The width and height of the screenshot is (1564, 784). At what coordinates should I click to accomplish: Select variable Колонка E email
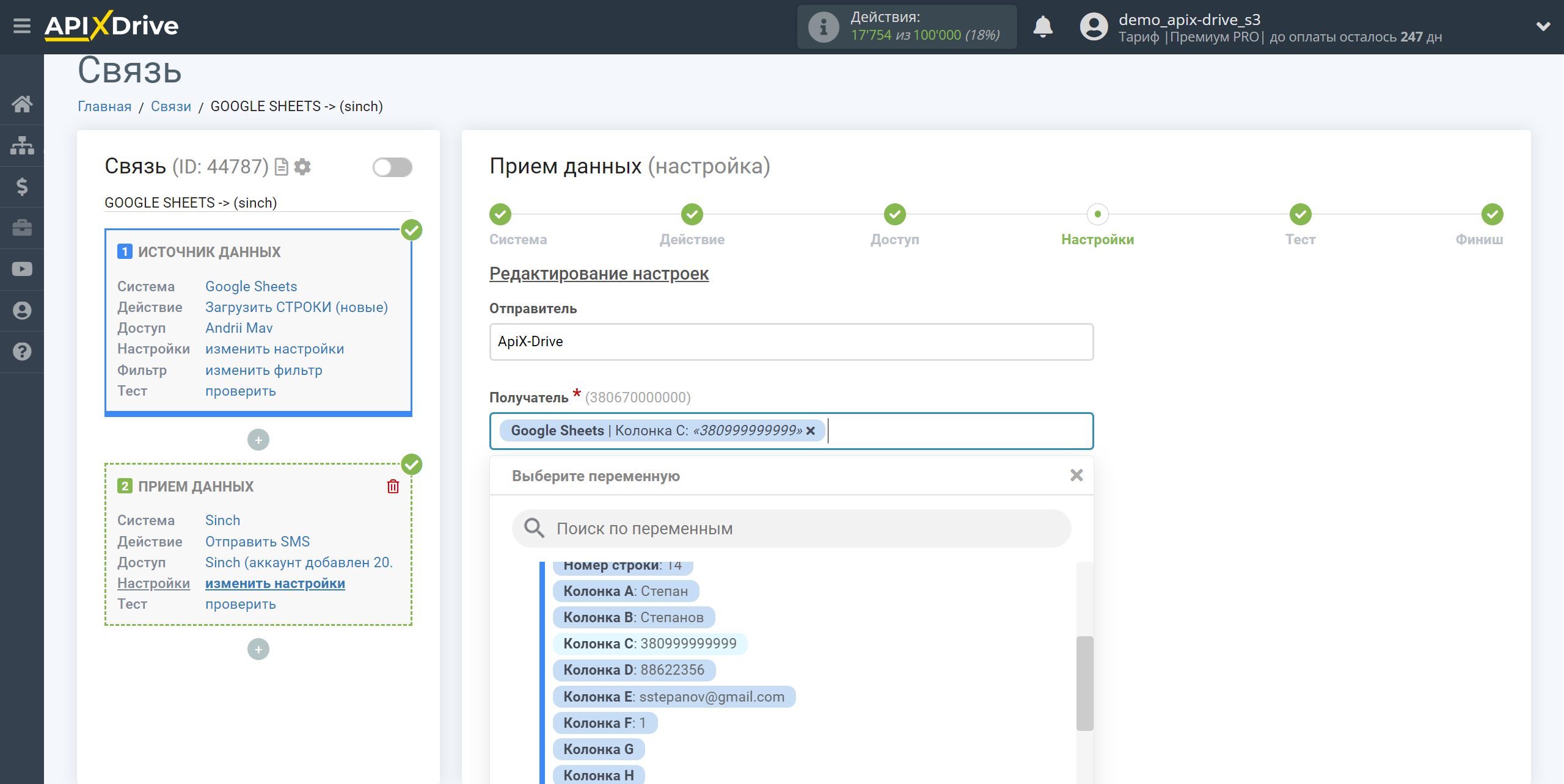click(674, 697)
